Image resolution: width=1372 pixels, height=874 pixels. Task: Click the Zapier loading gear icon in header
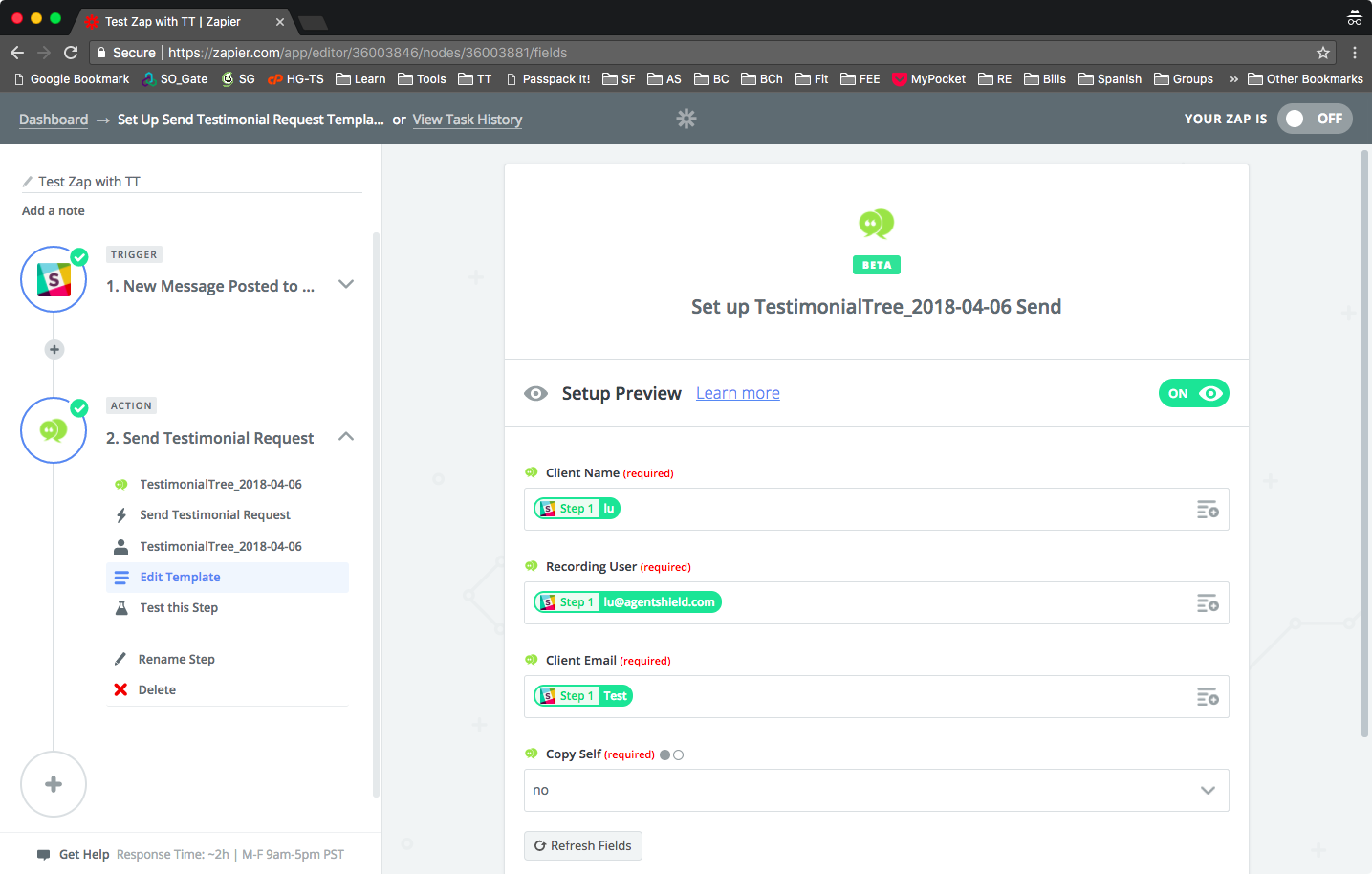pos(686,119)
